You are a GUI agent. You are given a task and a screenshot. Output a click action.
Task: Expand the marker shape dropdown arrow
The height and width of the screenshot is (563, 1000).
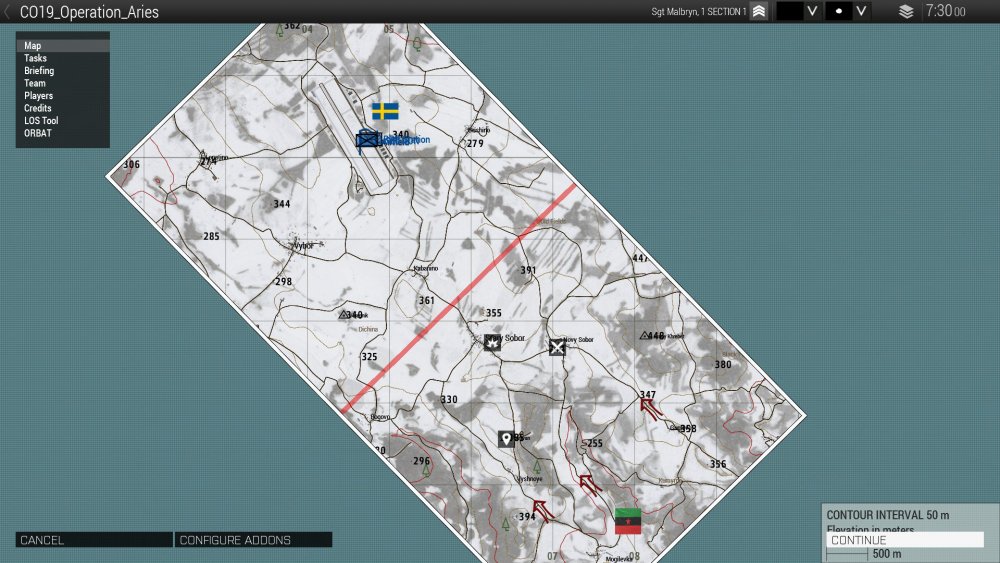click(861, 12)
